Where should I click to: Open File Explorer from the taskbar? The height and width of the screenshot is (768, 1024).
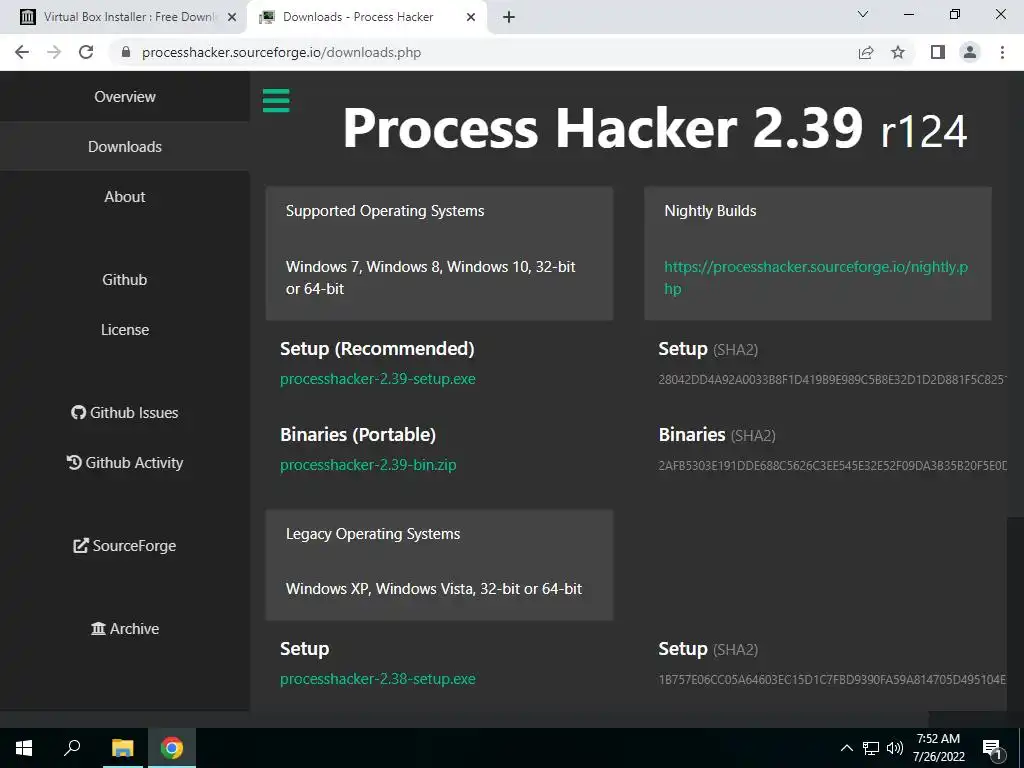coord(122,748)
